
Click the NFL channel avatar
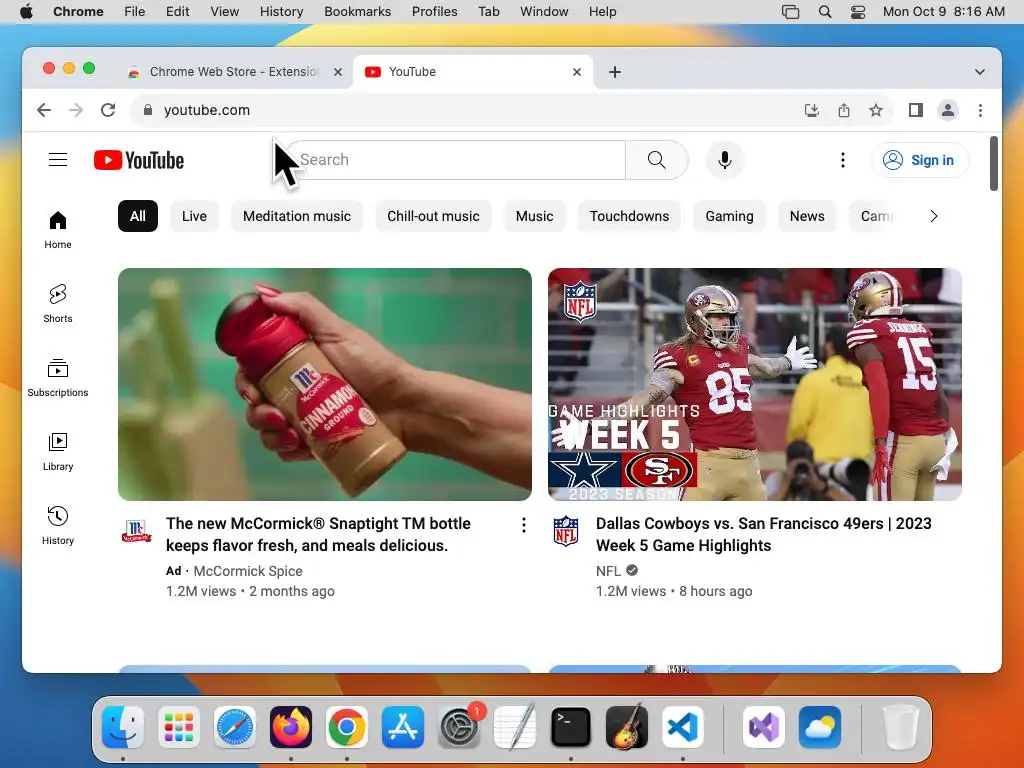point(566,531)
